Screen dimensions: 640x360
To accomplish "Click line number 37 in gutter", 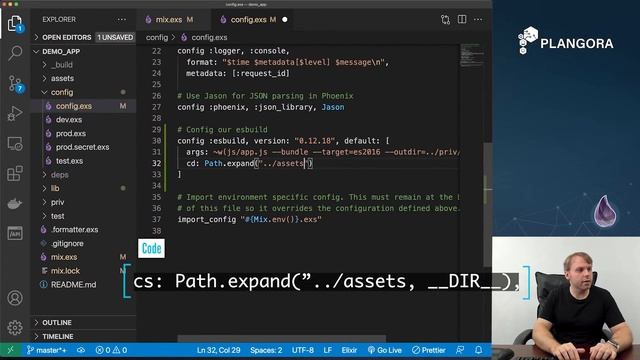I will click(x=156, y=219).
